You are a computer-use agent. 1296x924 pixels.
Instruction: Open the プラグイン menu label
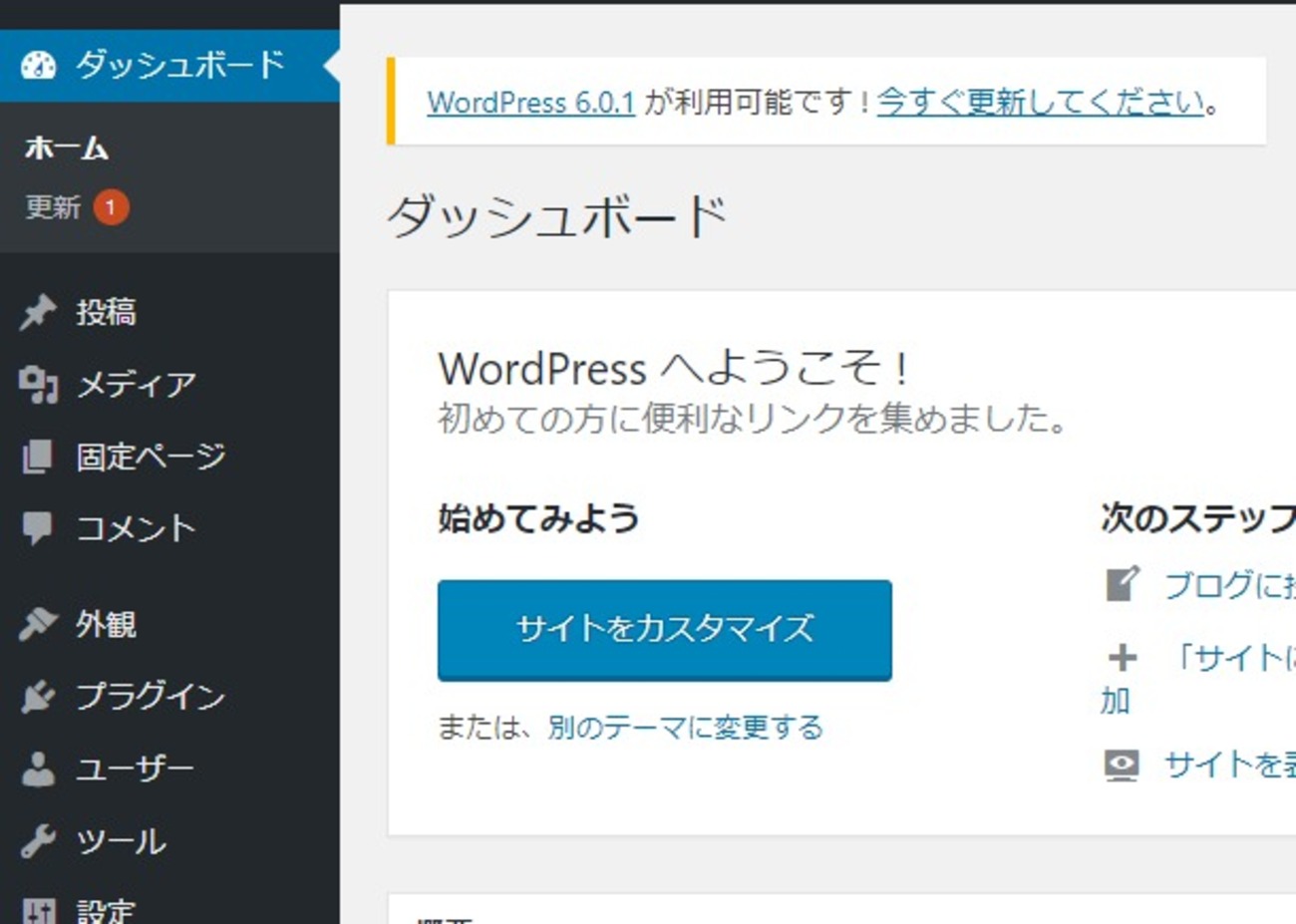click(x=151, y=696)
